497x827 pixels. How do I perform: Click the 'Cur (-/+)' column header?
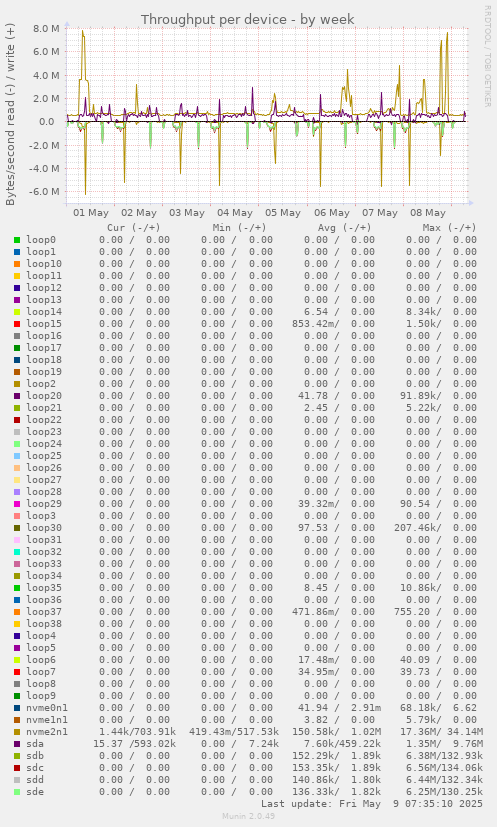[133, 228]
